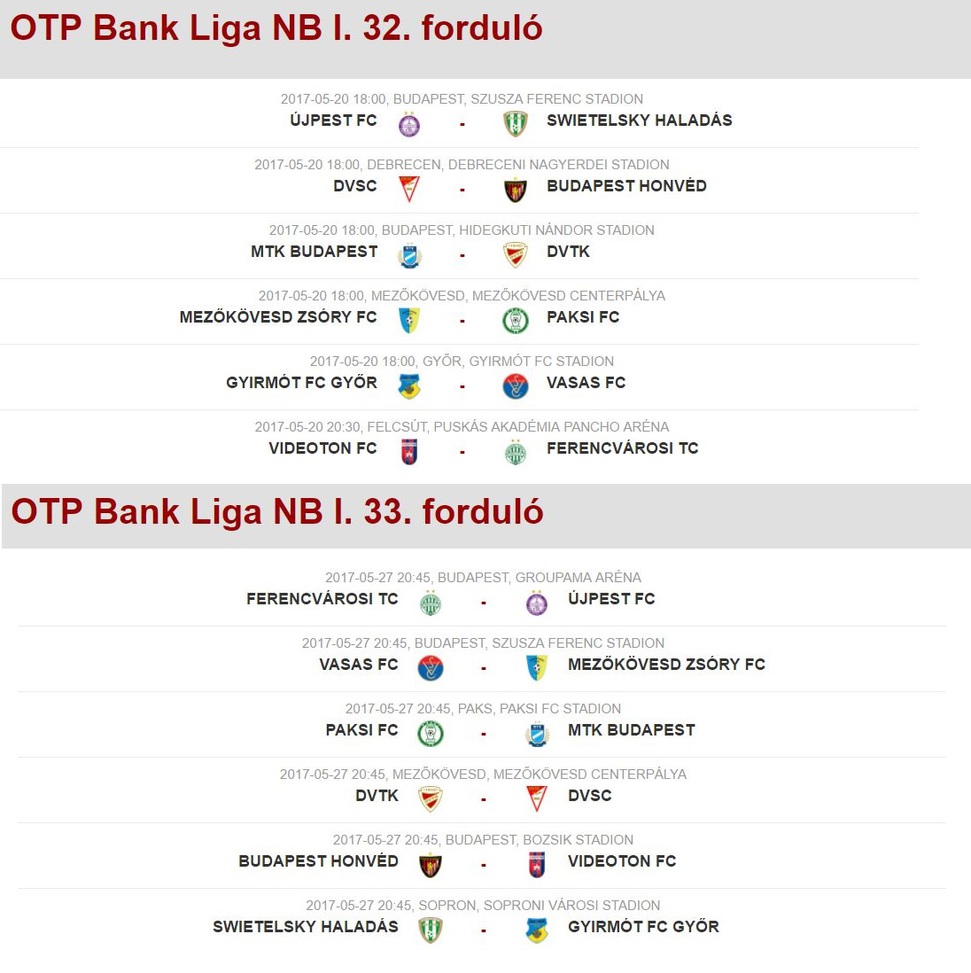
Task: Select the Budapest Honvéd crest in round 32
Action: [x=515, y=190]
